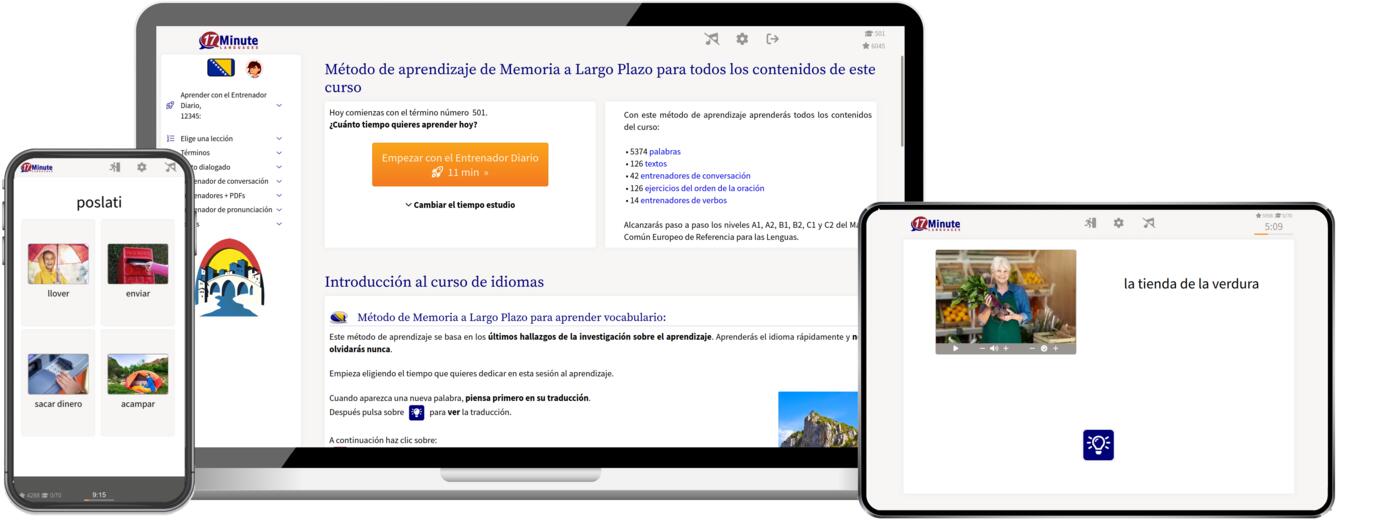Click the 501 score counter in the laptop header
1400x532 pixels.
[x=874, y=34]
